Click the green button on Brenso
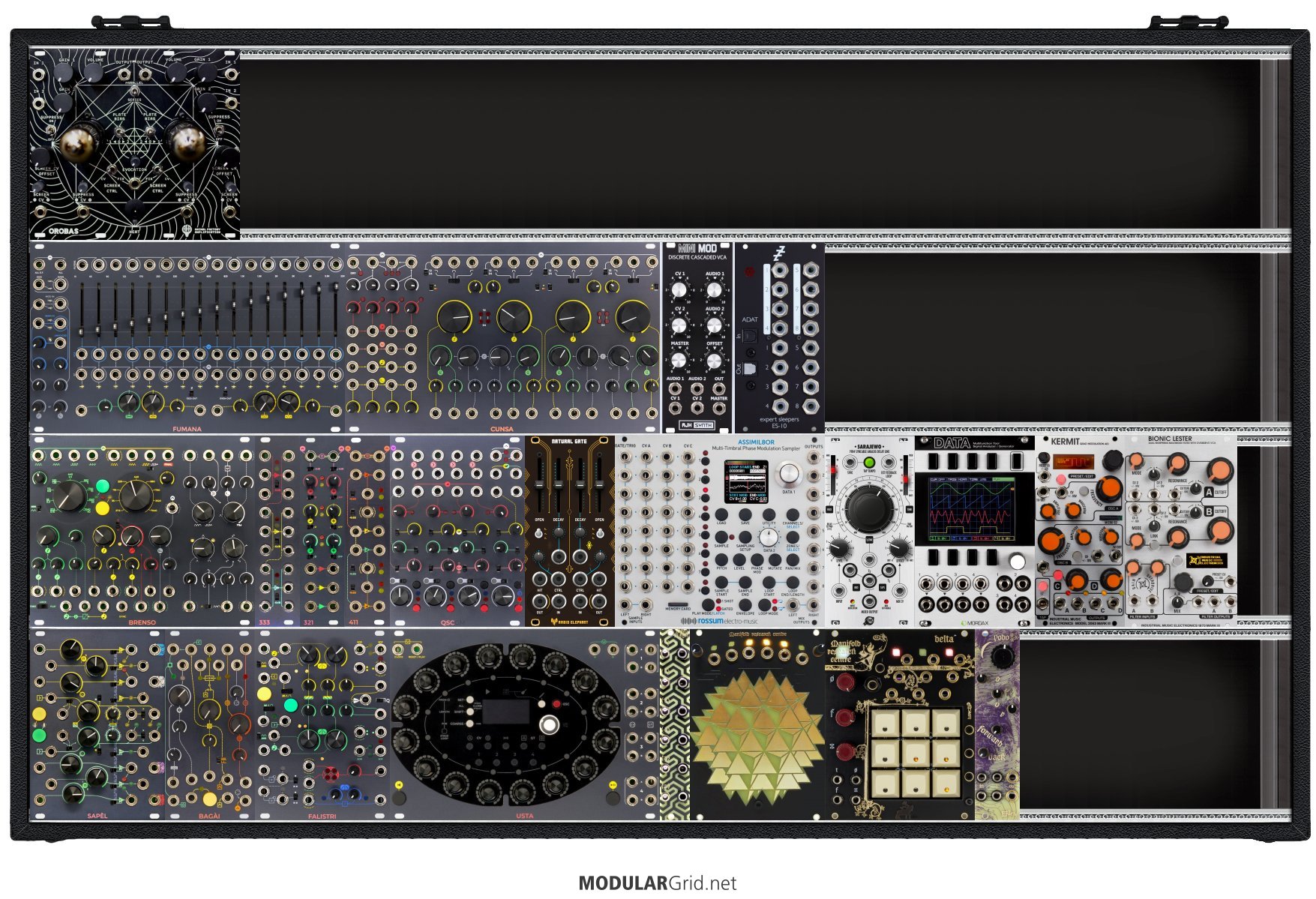This screenshot has height=899, width=1316. pyautogui.click(x=103, y=487)
